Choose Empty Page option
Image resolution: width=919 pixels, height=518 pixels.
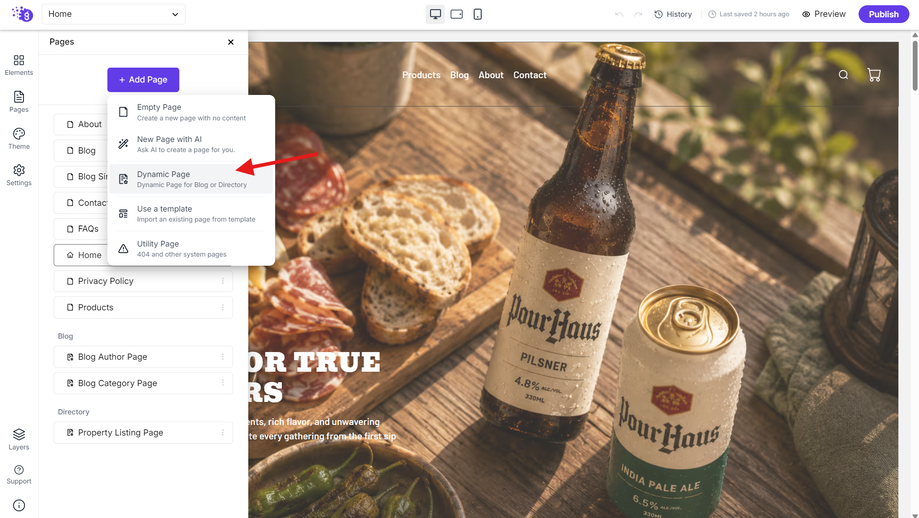(192, 112)
